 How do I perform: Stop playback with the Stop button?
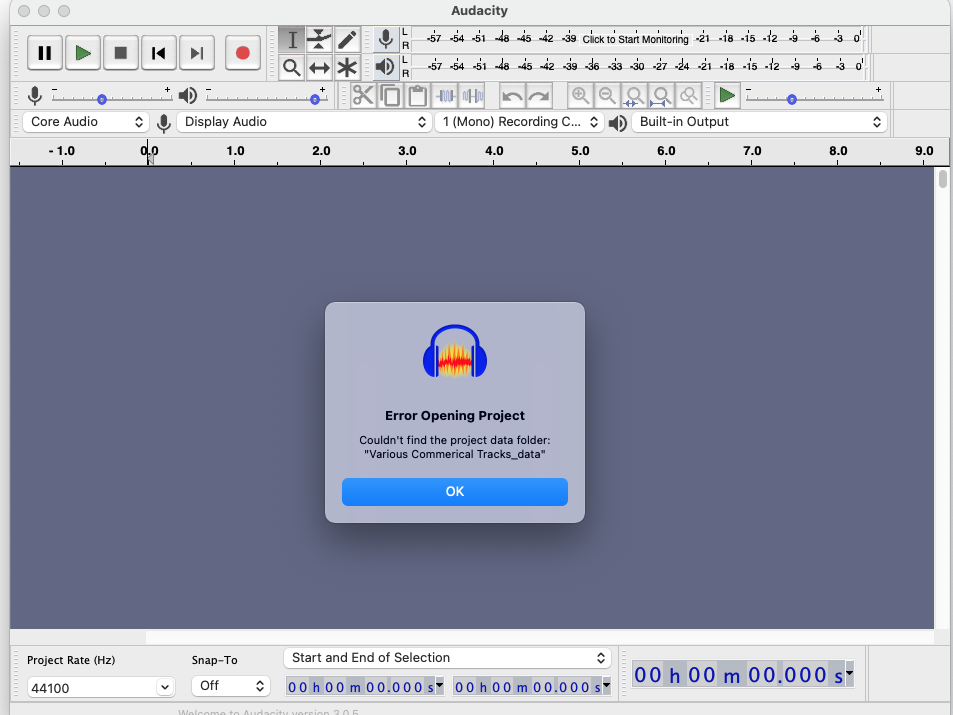(121, 53)
